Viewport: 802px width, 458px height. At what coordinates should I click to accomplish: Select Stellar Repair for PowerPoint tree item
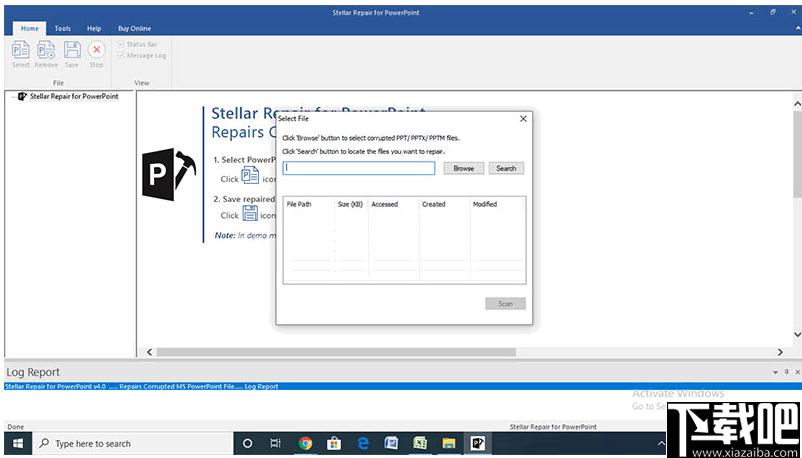(74, 96)
